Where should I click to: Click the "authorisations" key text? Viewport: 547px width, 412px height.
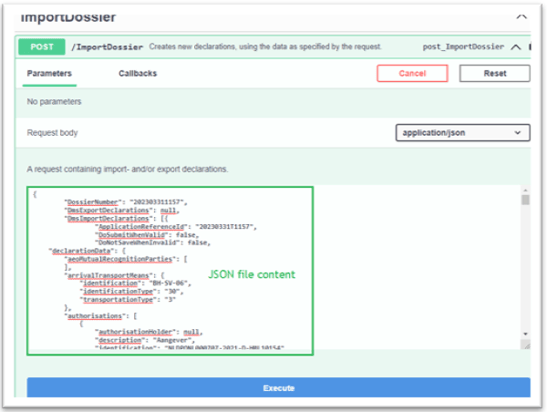point(95,316)
